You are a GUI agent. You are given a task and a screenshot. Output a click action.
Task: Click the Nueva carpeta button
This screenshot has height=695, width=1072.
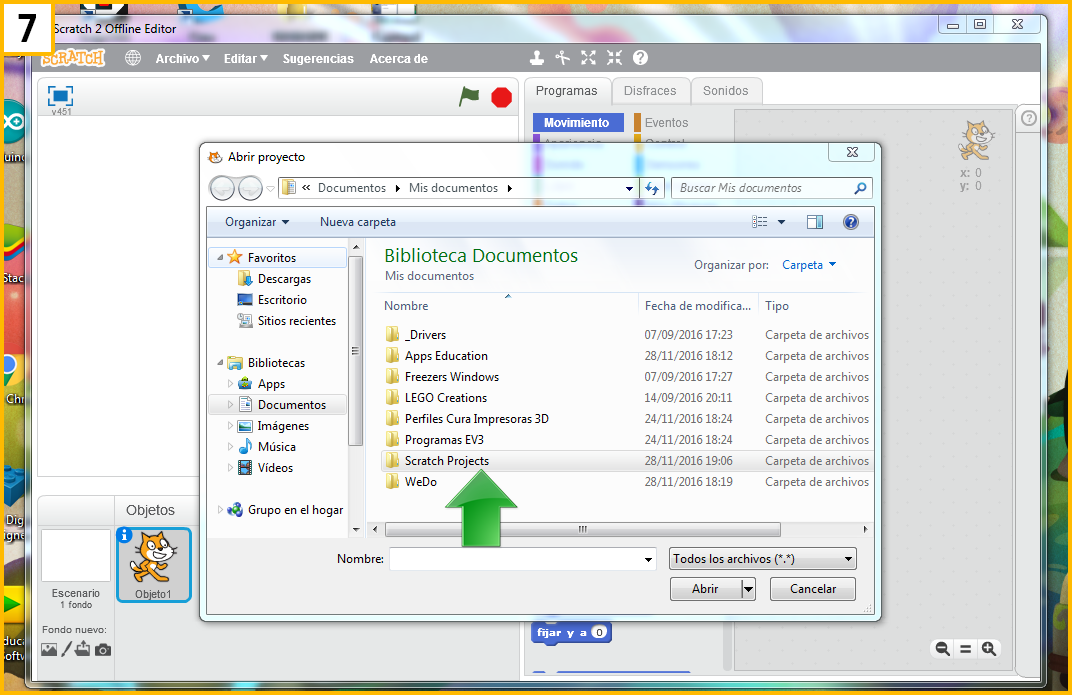(358, 222)
